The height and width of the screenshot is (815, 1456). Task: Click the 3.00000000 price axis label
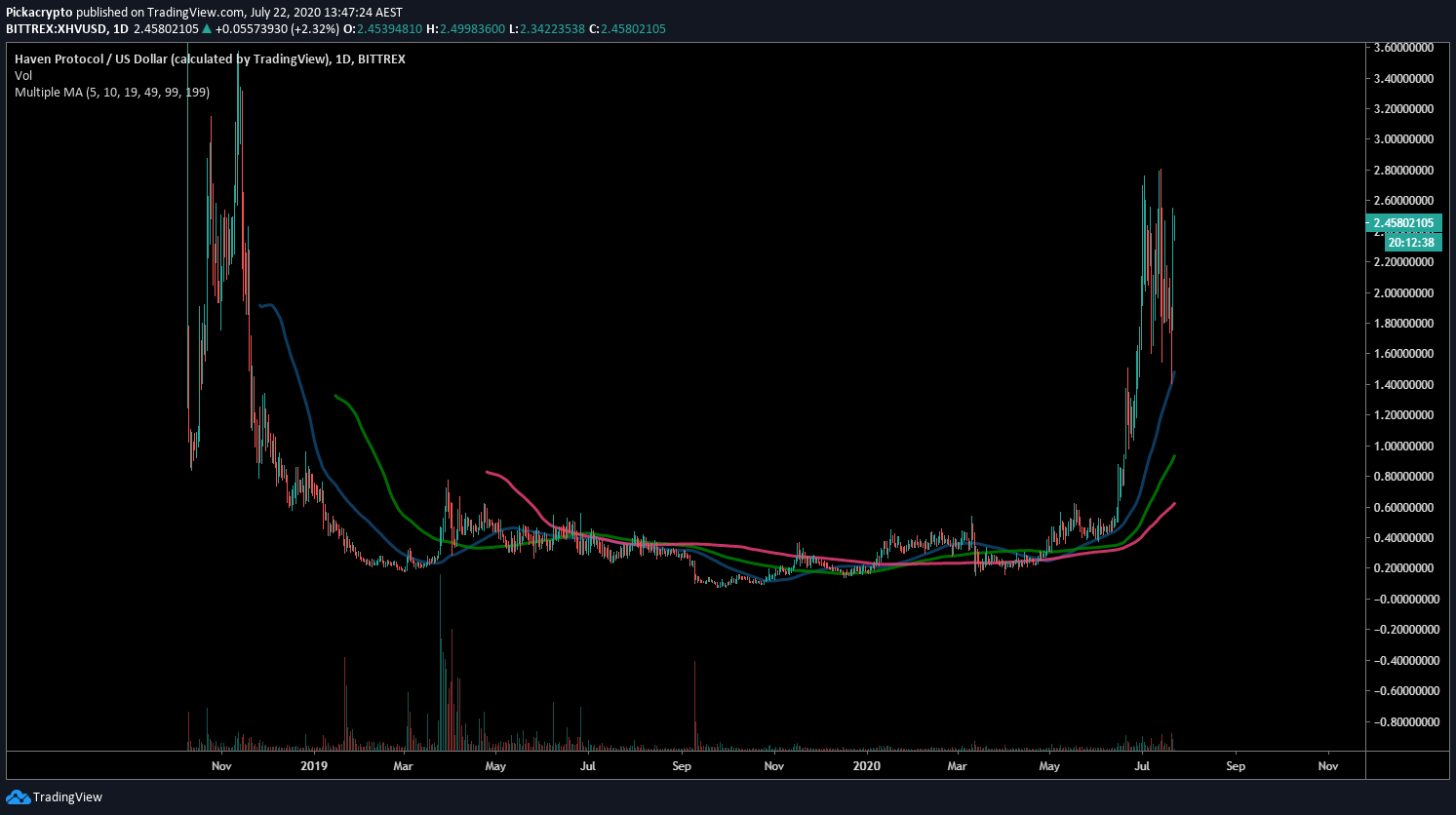1403,139
